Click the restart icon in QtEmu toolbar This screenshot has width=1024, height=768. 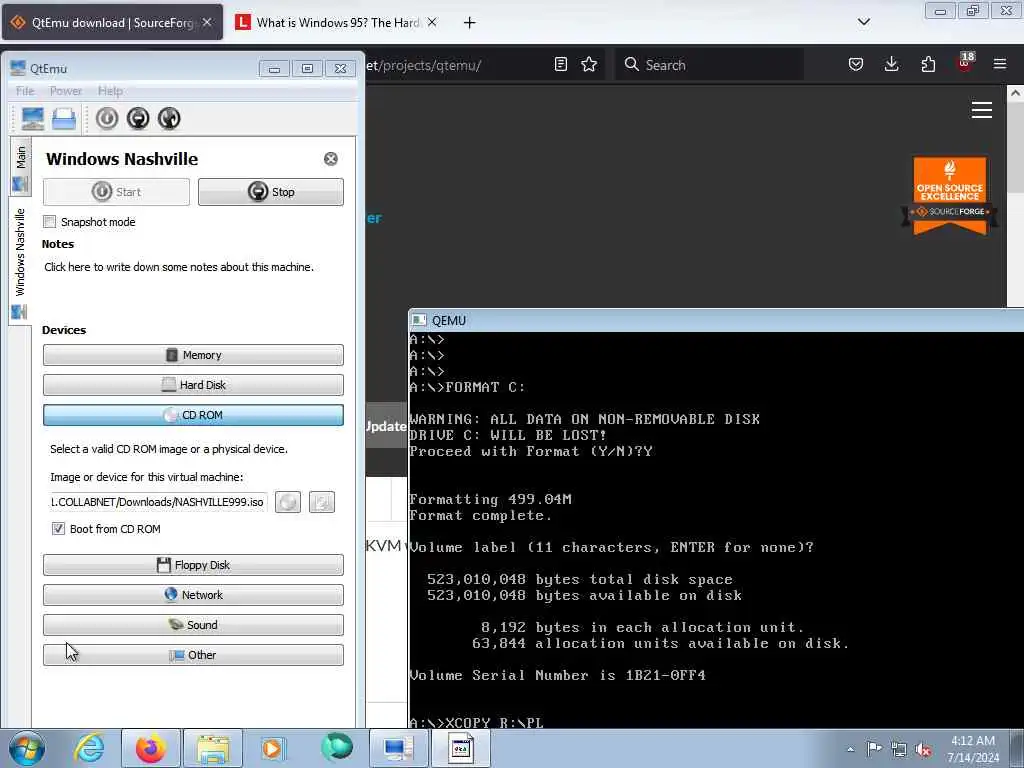coord(169,118)
